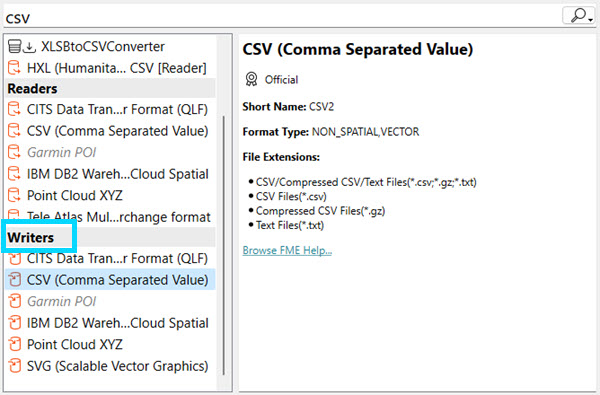Open the Browse FME Help link

pyautogui.click(x=287, y=250)
